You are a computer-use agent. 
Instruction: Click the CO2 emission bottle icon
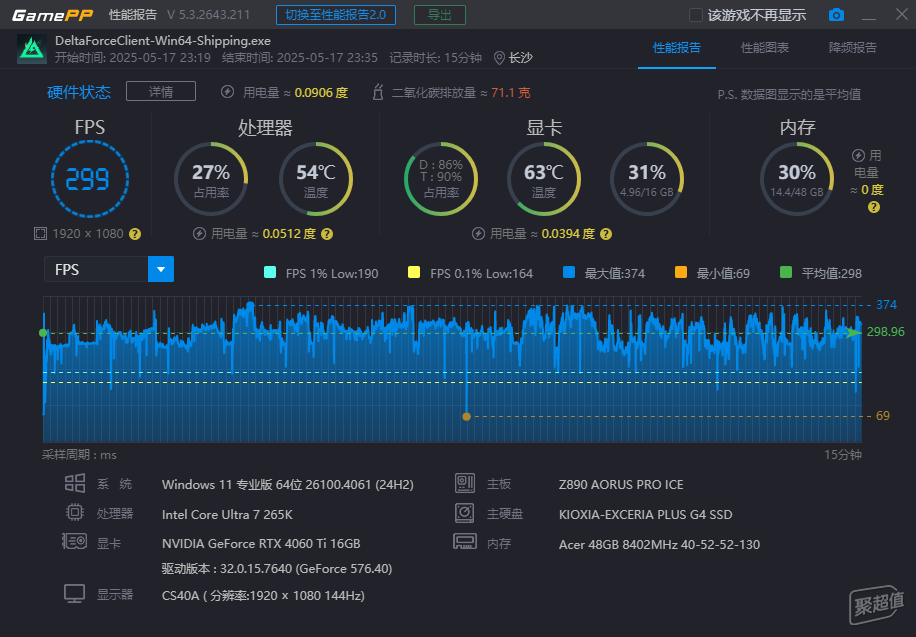tap(378, 92)
